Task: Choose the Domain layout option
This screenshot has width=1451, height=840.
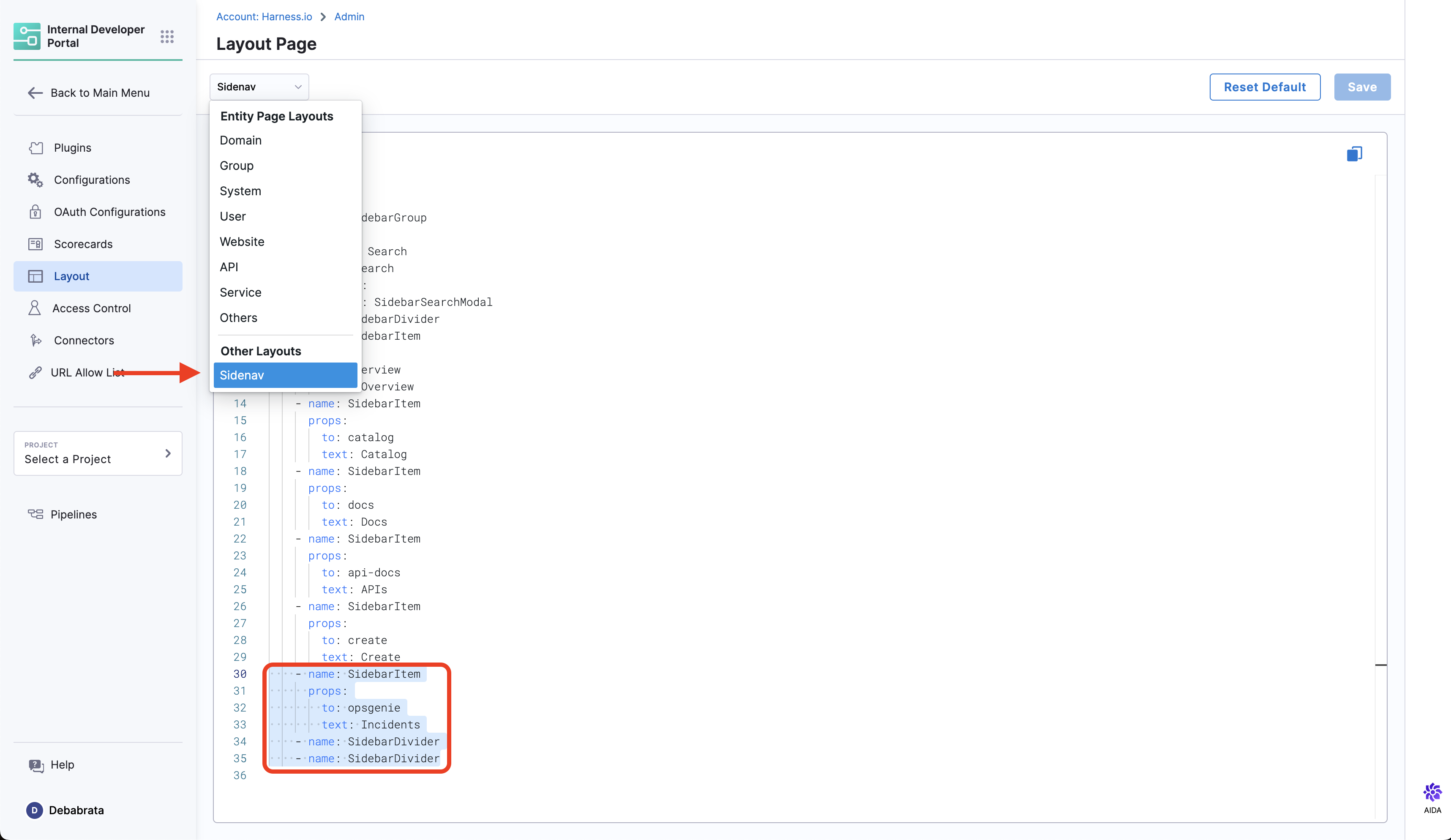Action: [241, 140]
